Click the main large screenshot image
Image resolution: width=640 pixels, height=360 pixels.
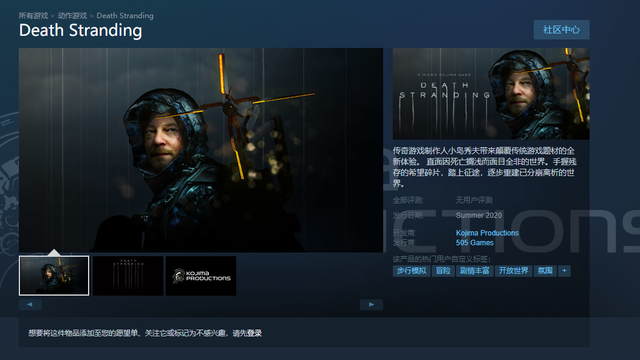[201, 150]
